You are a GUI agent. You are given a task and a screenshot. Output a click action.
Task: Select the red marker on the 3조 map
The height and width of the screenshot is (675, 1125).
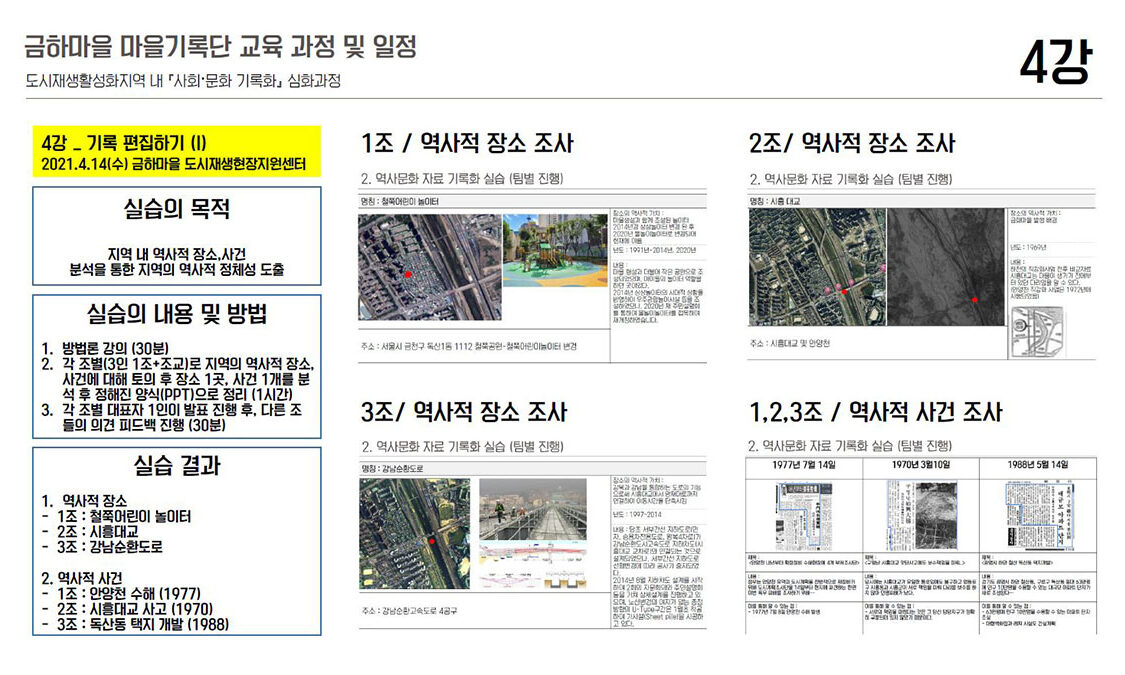pos(433,541)
